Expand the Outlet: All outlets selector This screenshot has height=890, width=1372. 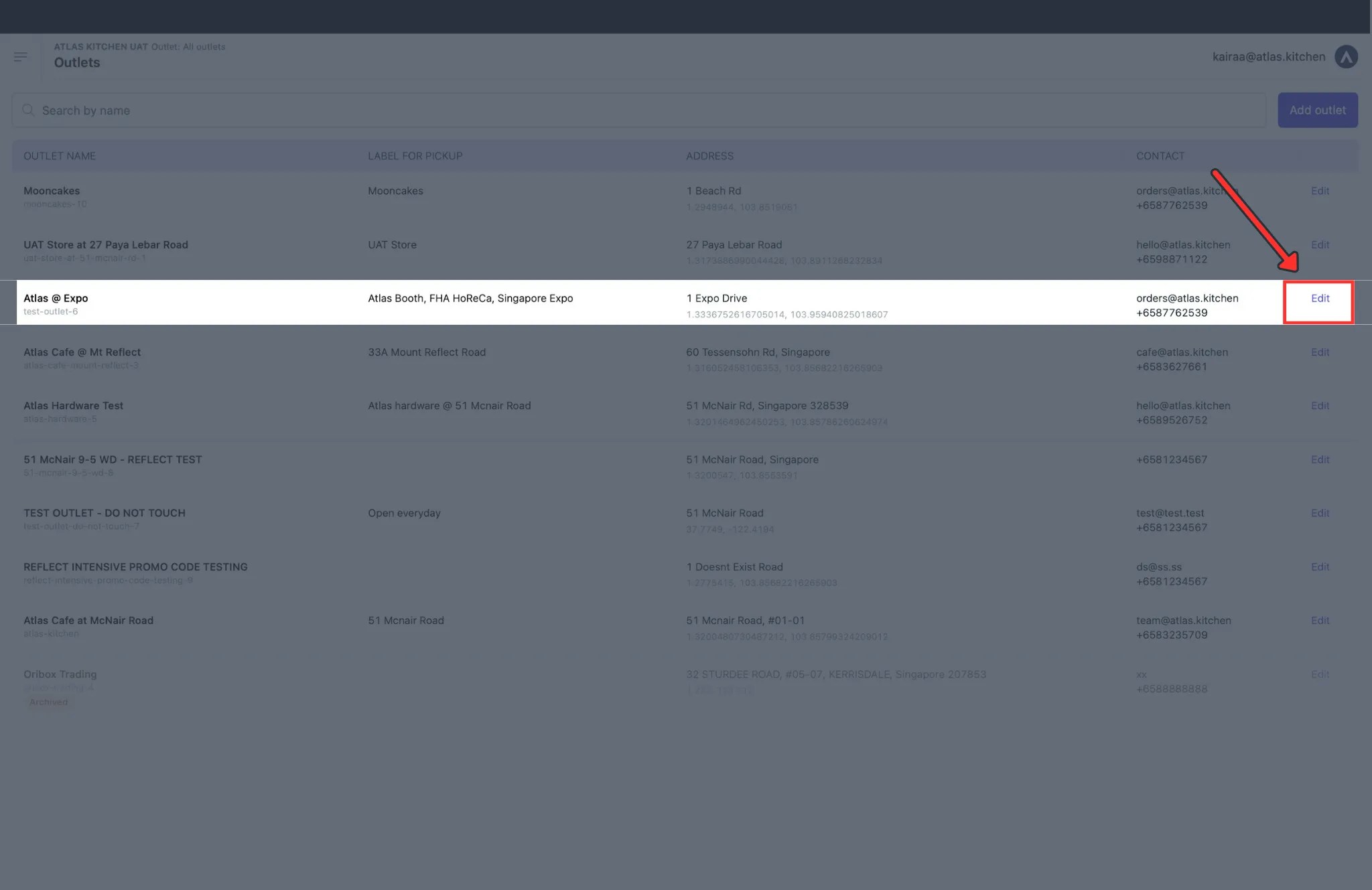pyautogui.click(x=188, y=47)
